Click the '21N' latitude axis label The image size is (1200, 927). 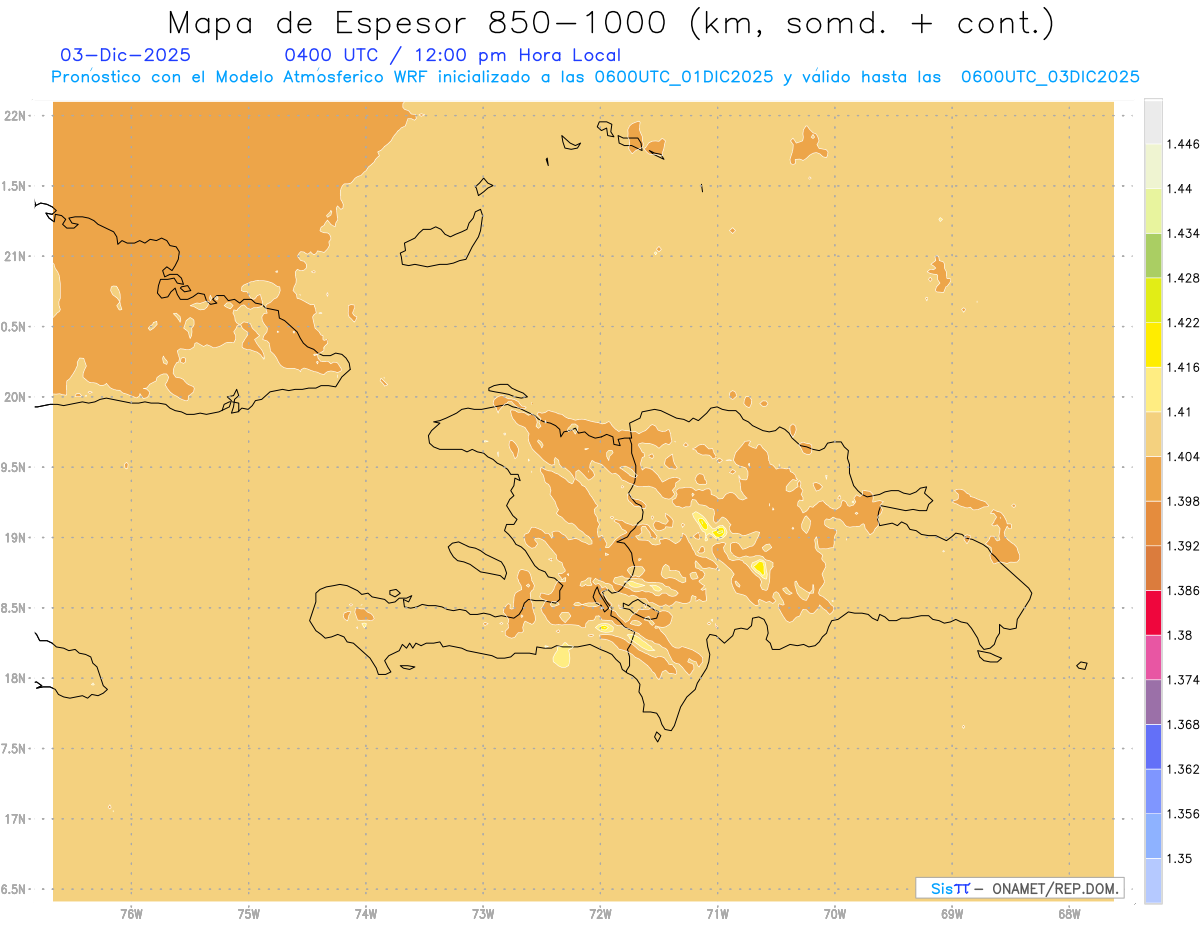point(15,257)
